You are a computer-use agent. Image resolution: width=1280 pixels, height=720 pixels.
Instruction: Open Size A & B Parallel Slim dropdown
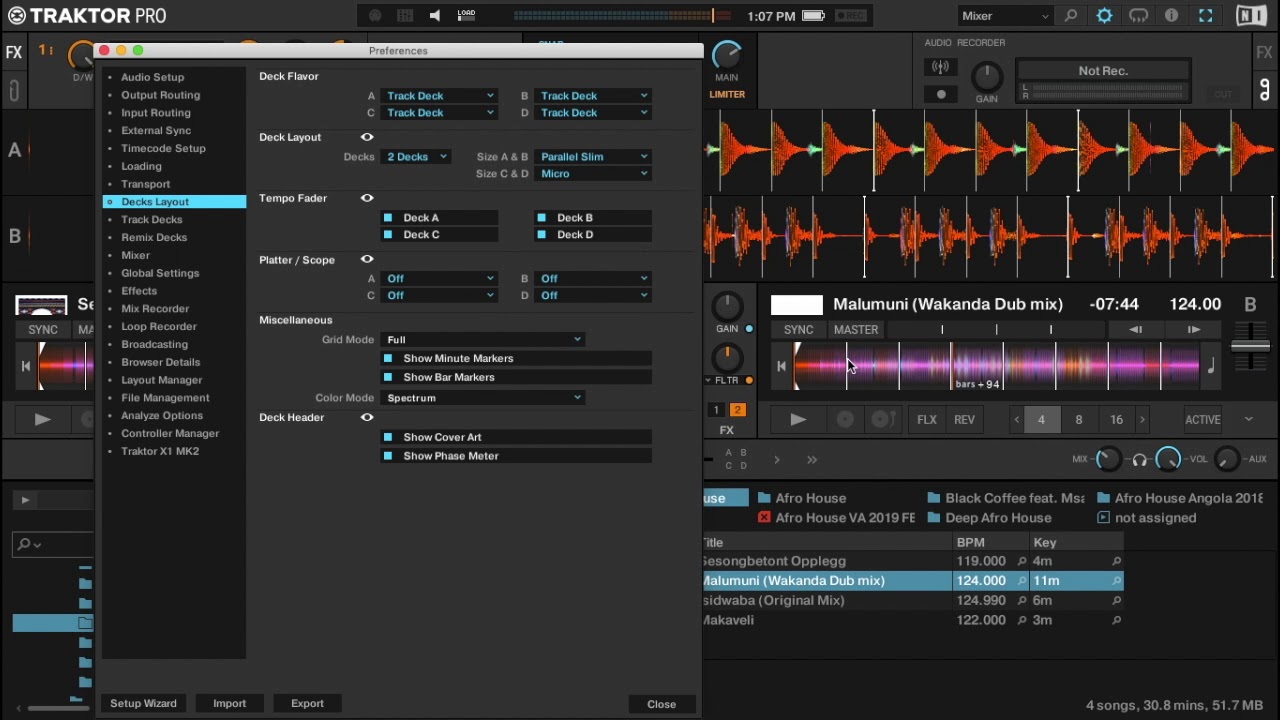click(593, 157)
